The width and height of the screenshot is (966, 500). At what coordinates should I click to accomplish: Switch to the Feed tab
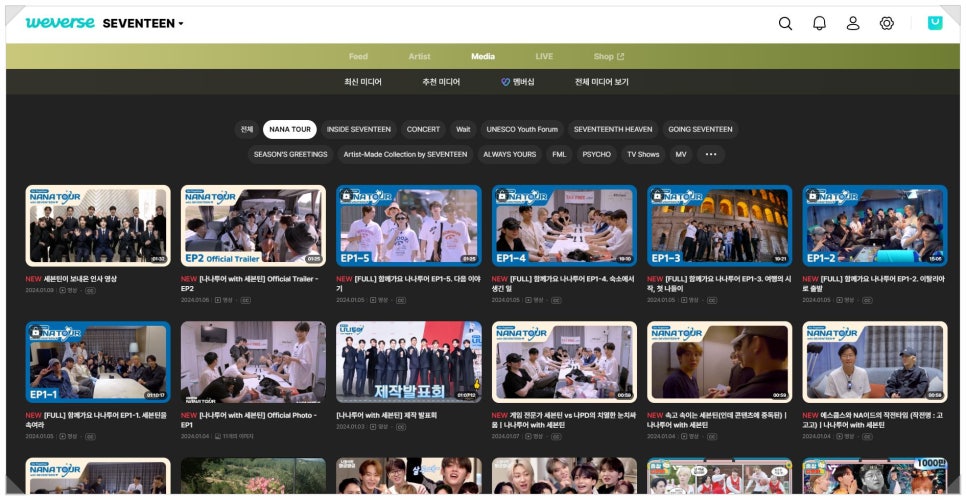358,57
